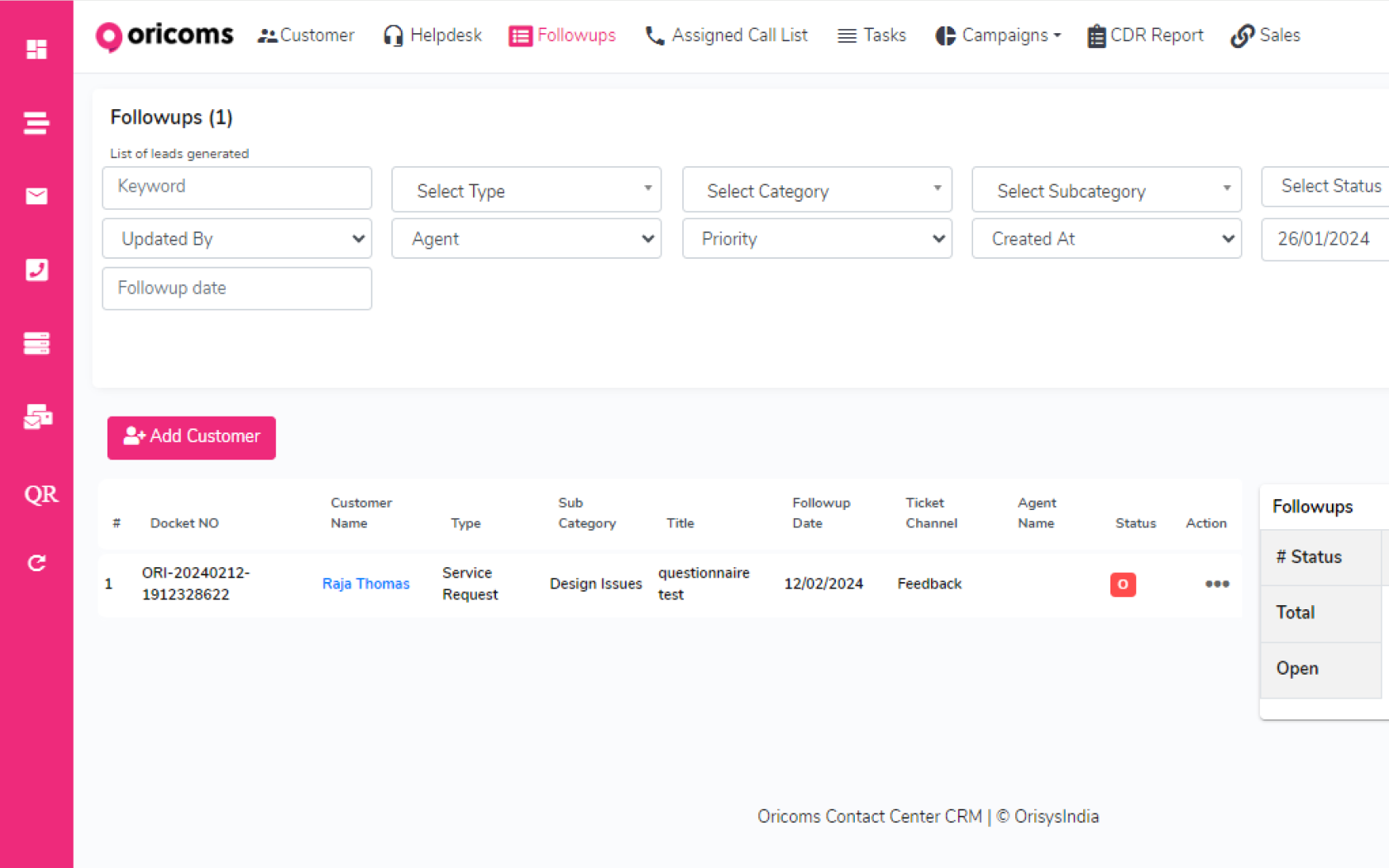Open row actions three-dot menu
The image size is (1389, 868).
pyautogui.click(x=1216, y=584)
